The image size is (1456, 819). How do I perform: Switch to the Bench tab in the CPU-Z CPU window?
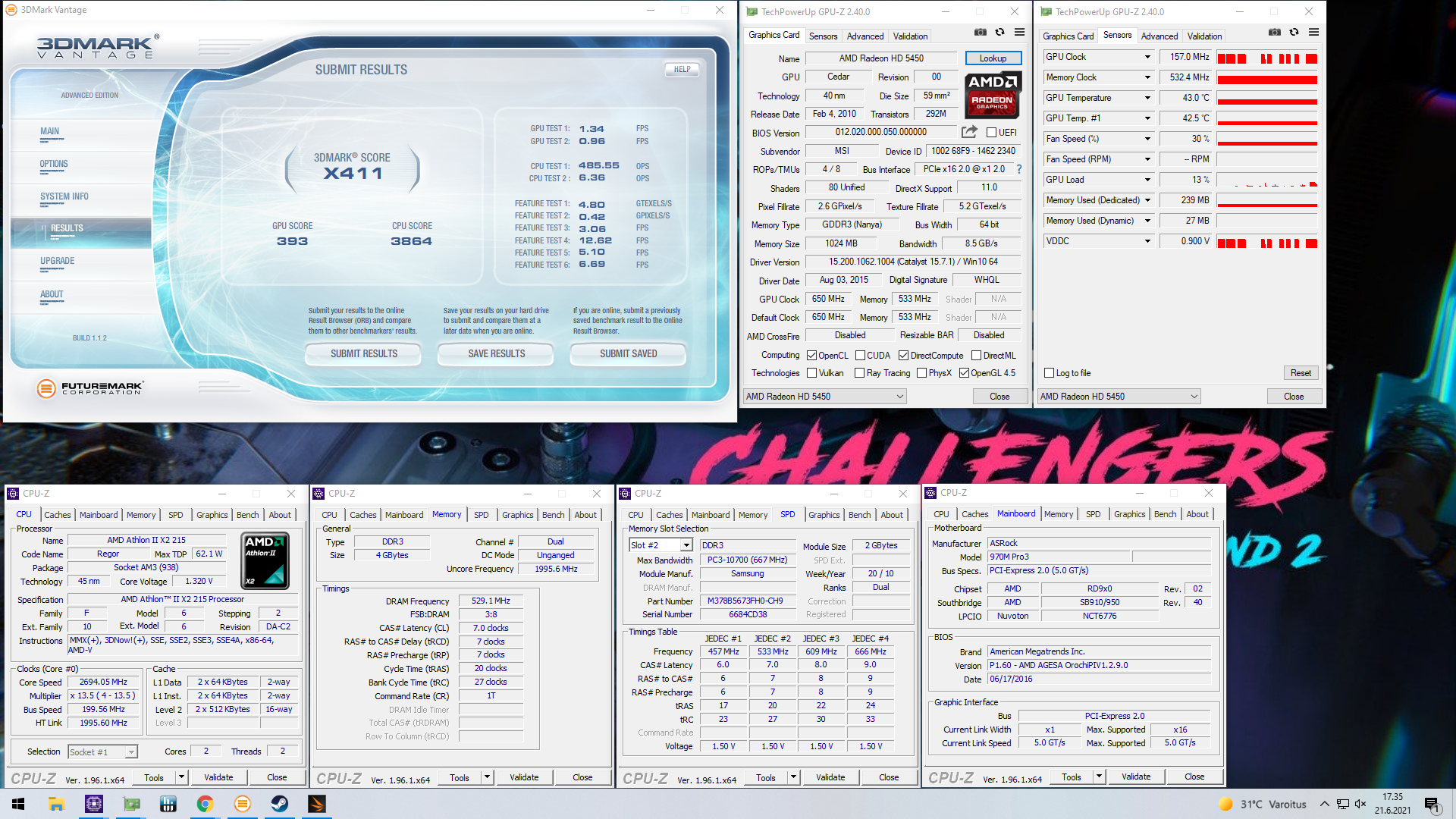pos(247,514)
